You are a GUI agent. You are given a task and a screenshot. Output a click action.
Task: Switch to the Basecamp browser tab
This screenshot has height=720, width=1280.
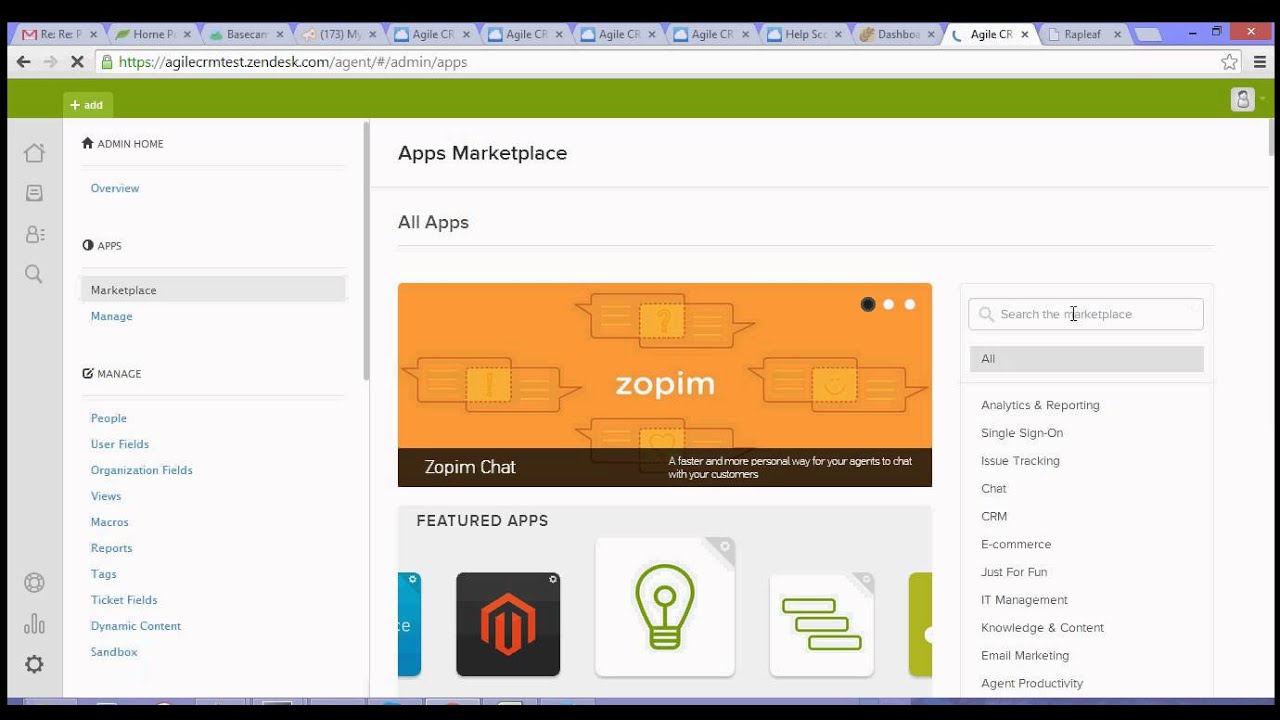pos(247,34)
